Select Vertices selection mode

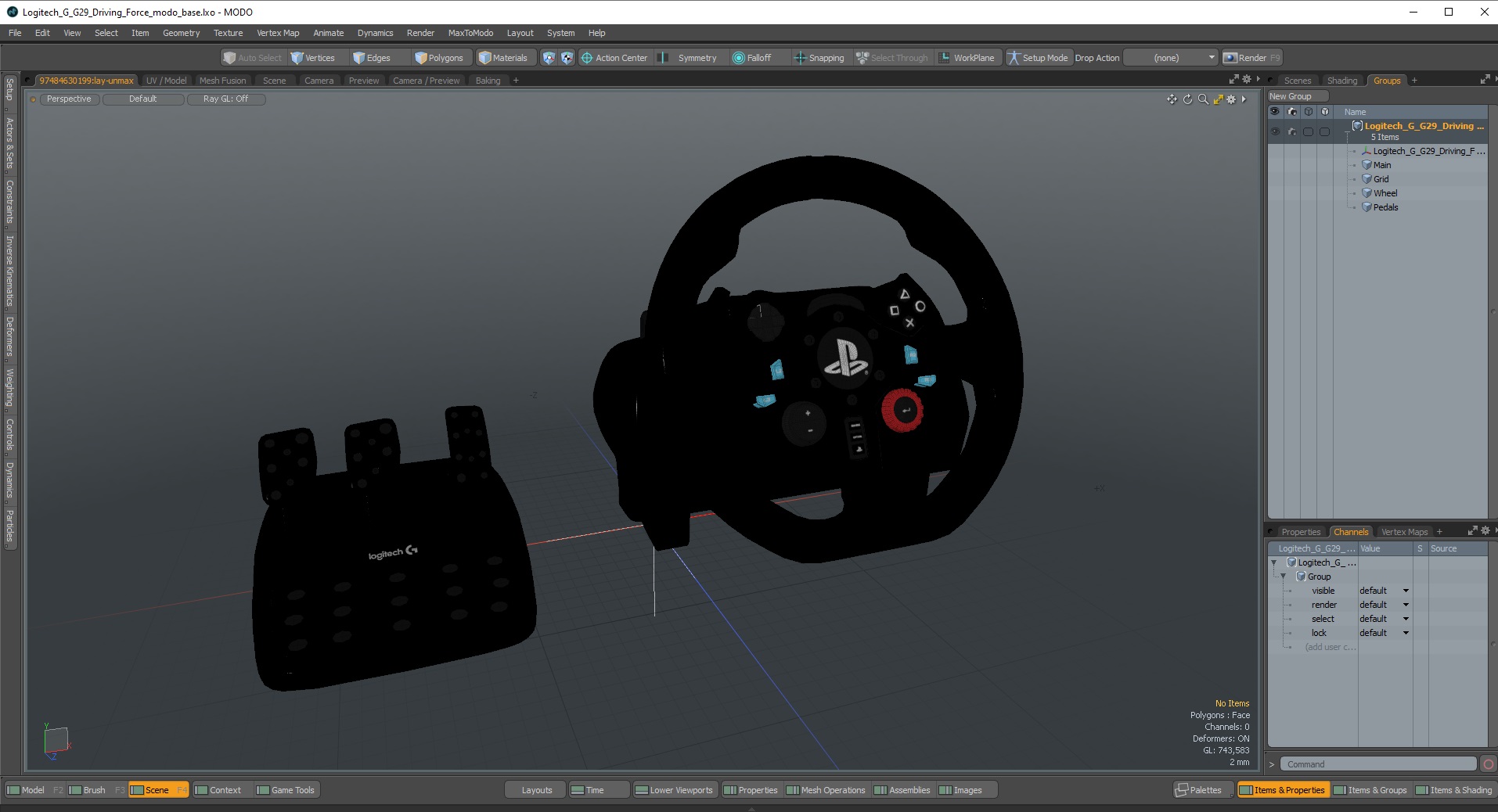click(312, 58)
